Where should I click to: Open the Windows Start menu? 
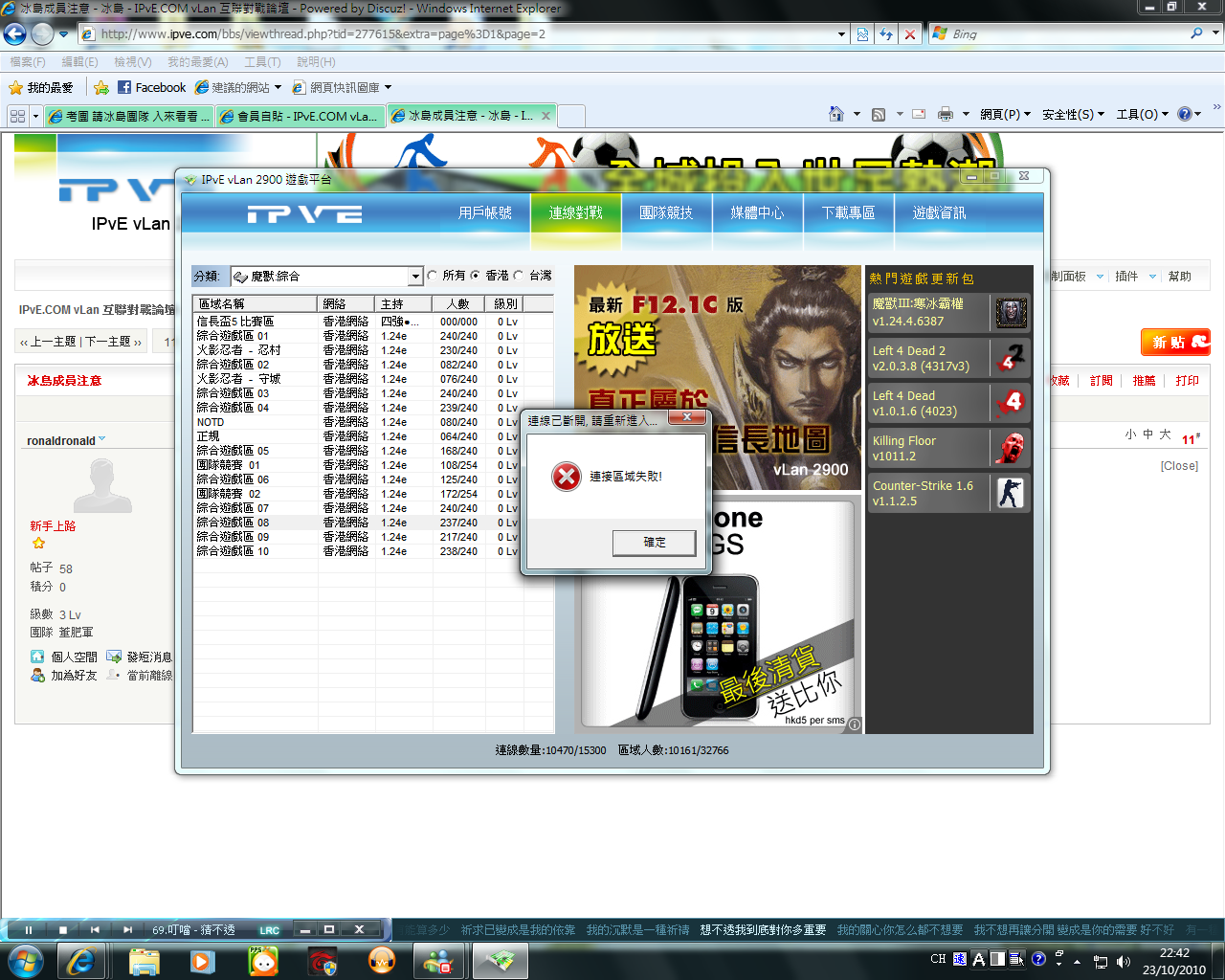point(25,960)
